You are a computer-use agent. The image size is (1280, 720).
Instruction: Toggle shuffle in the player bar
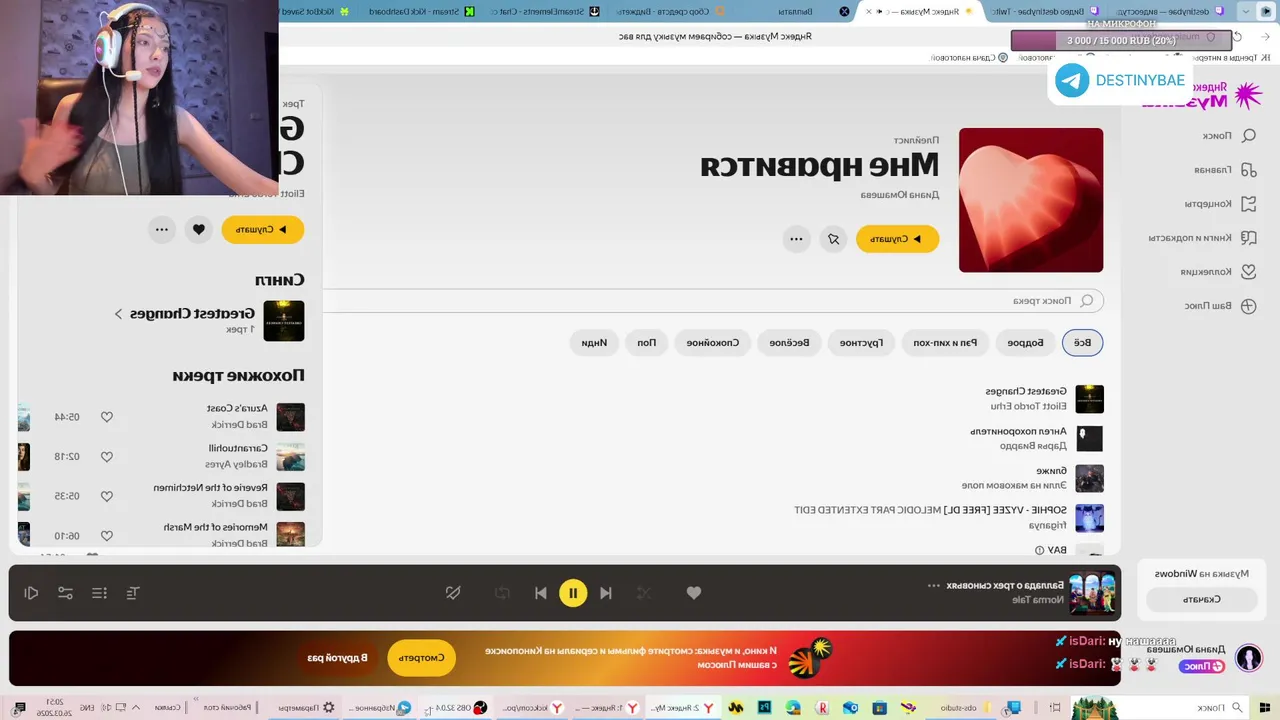644,593
